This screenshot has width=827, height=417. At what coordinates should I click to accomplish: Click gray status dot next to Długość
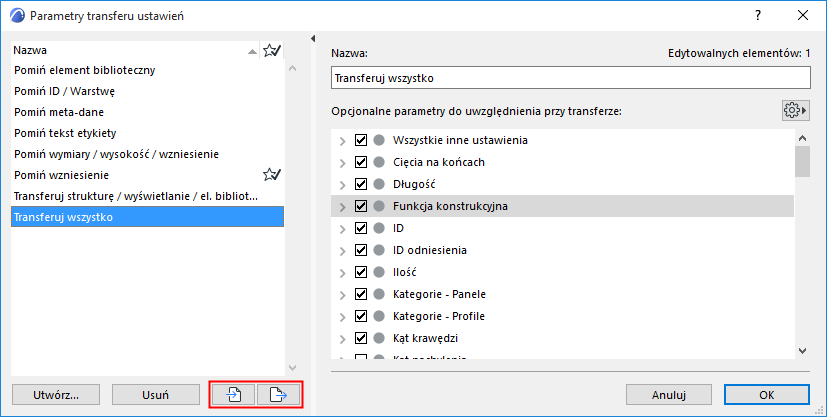[379, 184]
